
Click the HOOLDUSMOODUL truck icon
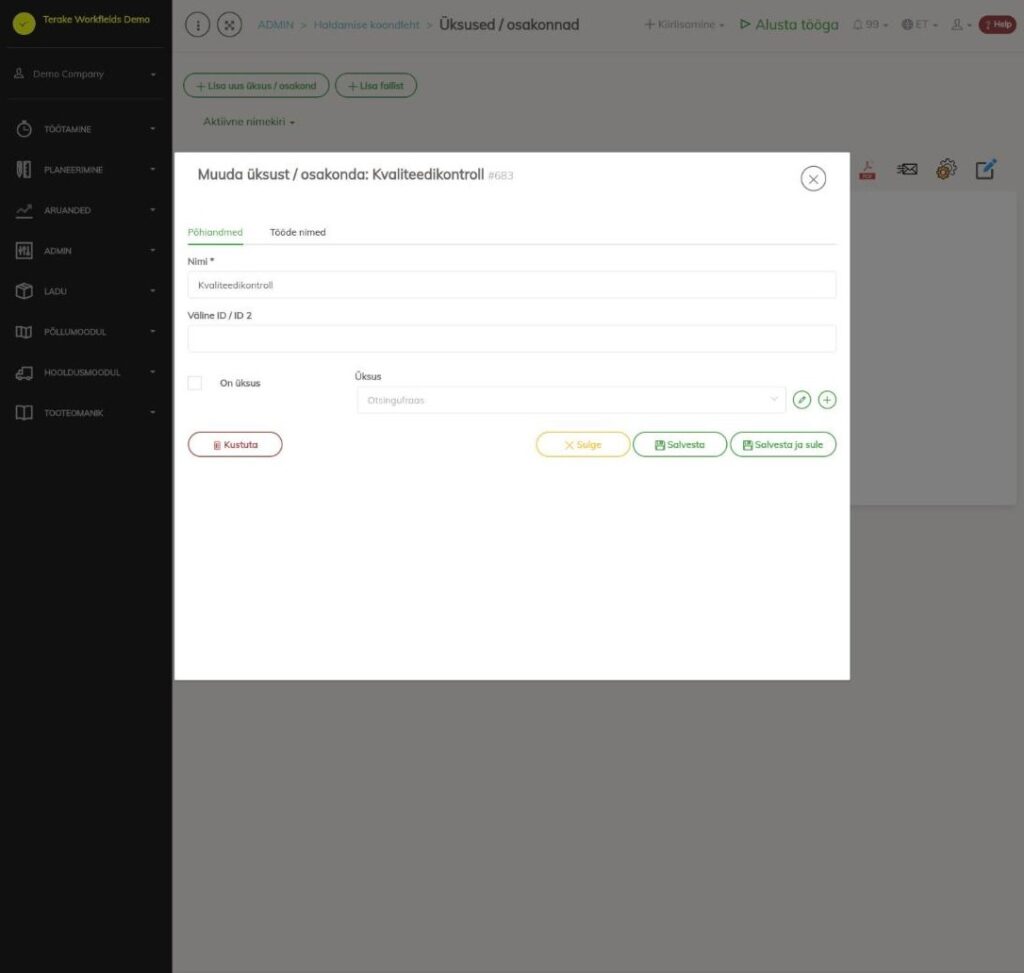[24, 372]
